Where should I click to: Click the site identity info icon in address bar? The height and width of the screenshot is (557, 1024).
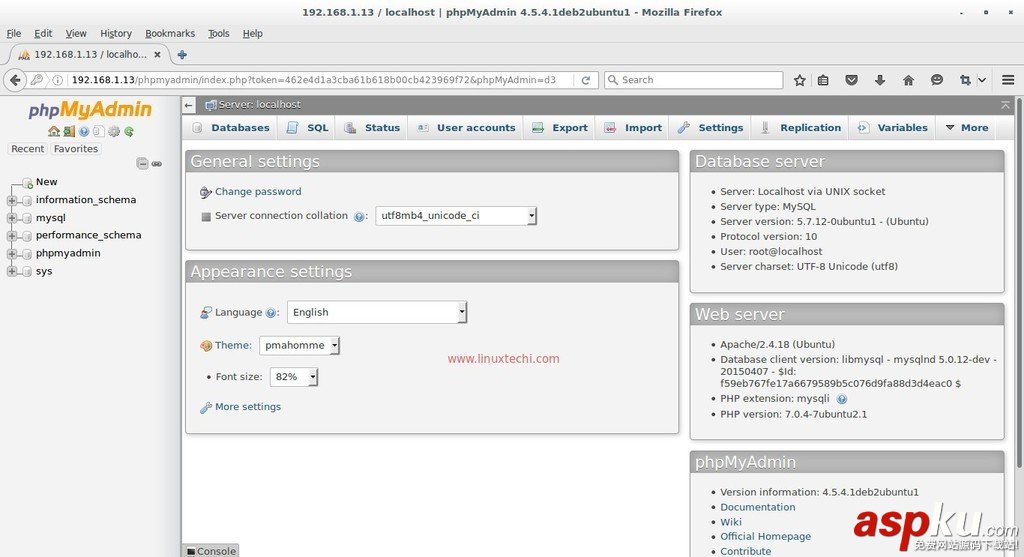coord(57,80)
